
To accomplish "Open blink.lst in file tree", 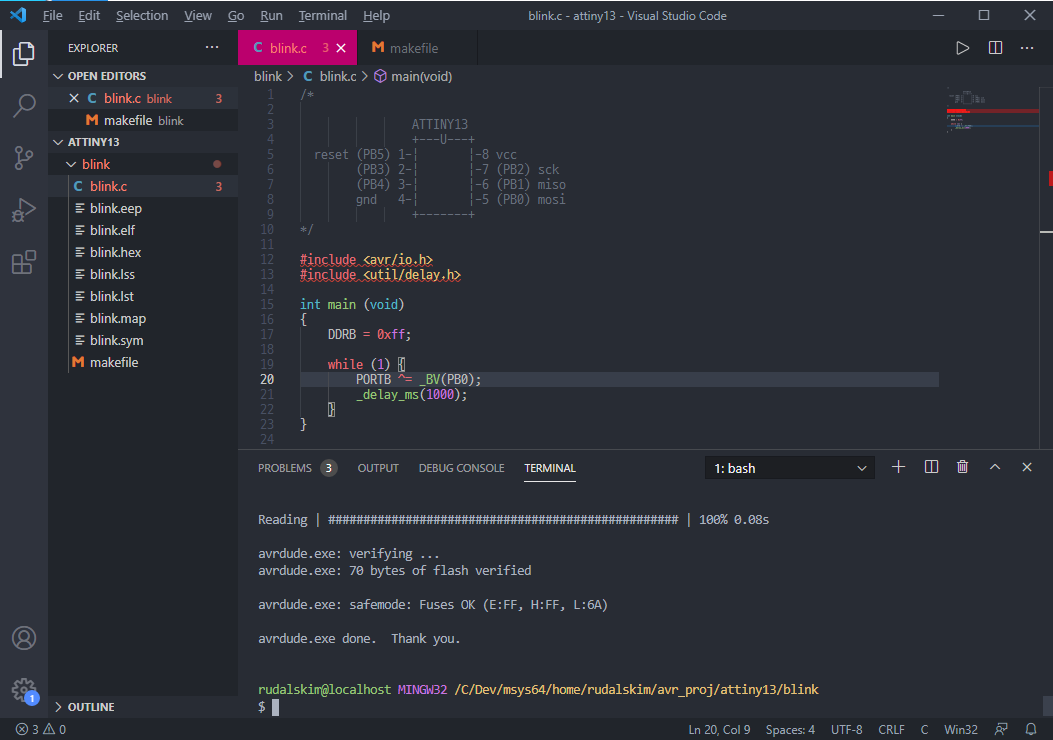I will (143, 296).
